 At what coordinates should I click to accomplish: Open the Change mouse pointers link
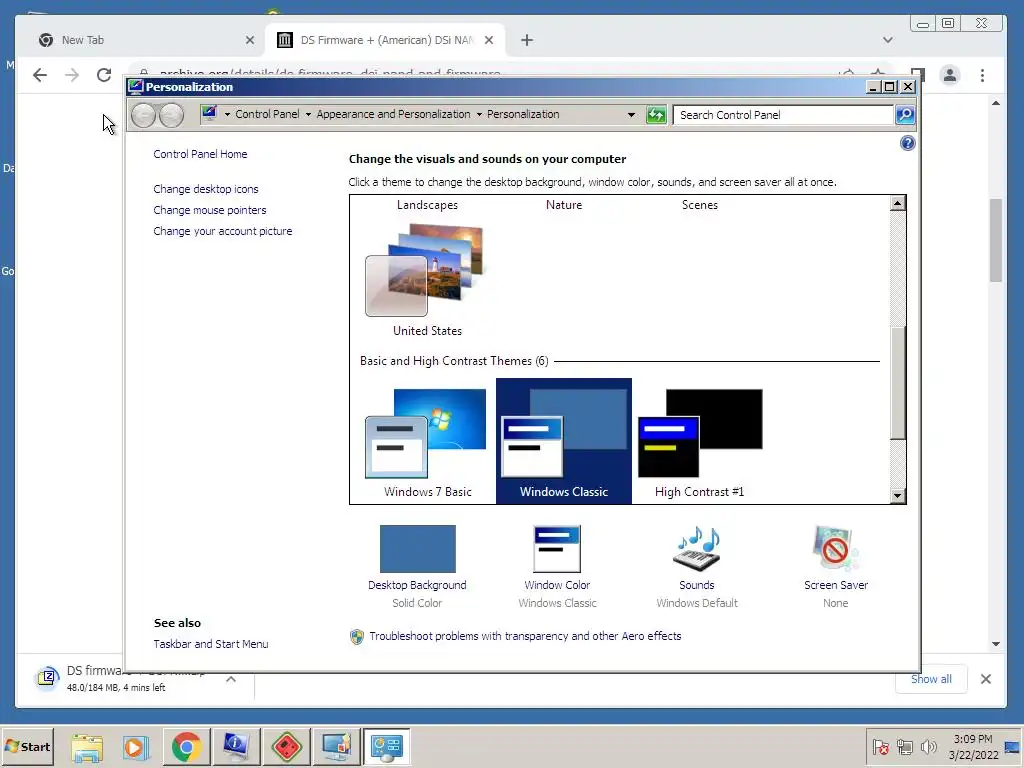tap(210, 210)
